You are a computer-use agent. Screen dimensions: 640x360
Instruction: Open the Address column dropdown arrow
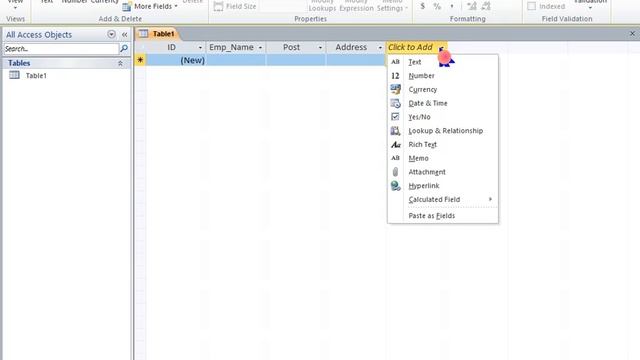pyautogui.click(x=380, y=48)
